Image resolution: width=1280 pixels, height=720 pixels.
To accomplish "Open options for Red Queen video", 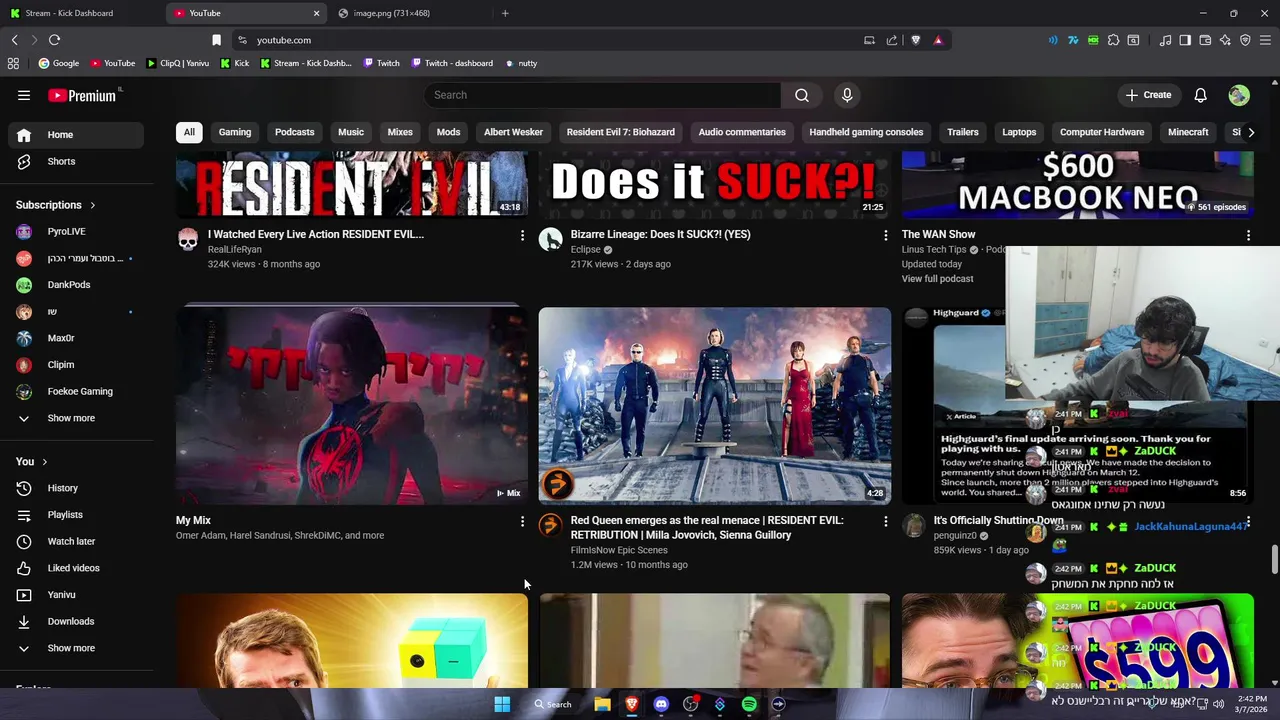I will pyautogui.click(x=885, y=521).
